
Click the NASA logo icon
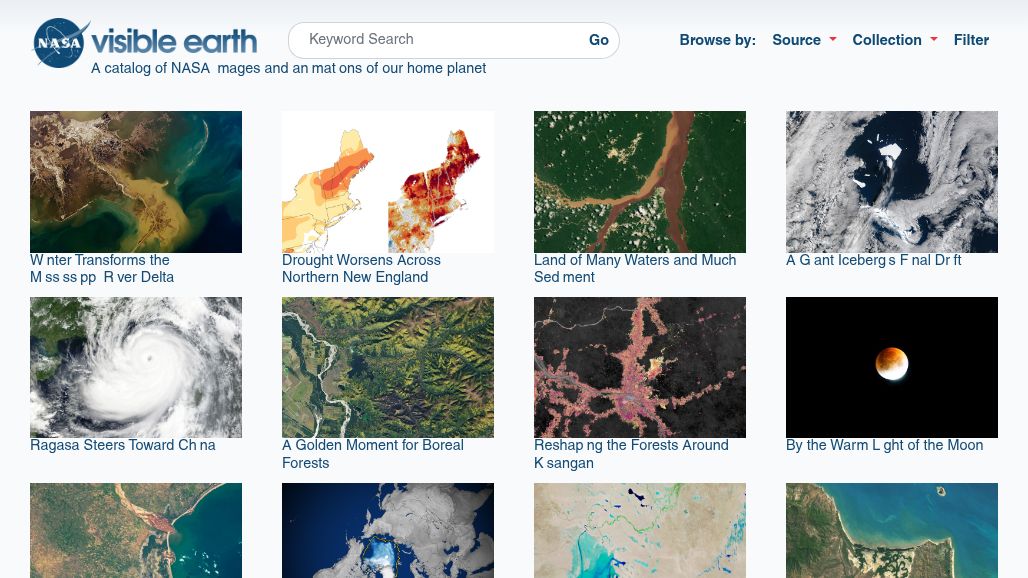click(60, 43)
